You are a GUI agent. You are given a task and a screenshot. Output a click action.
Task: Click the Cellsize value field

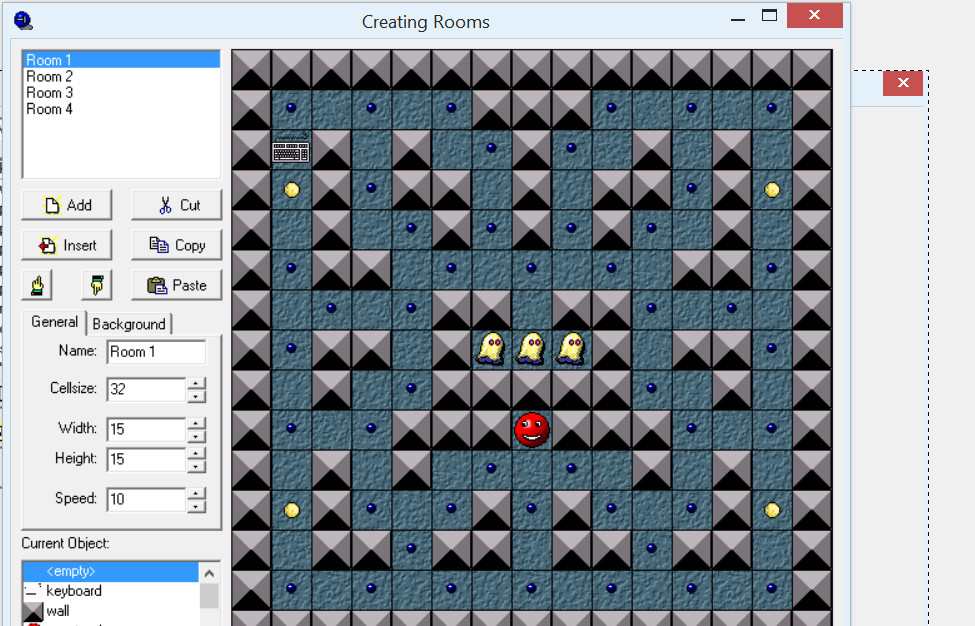point(146,389)
